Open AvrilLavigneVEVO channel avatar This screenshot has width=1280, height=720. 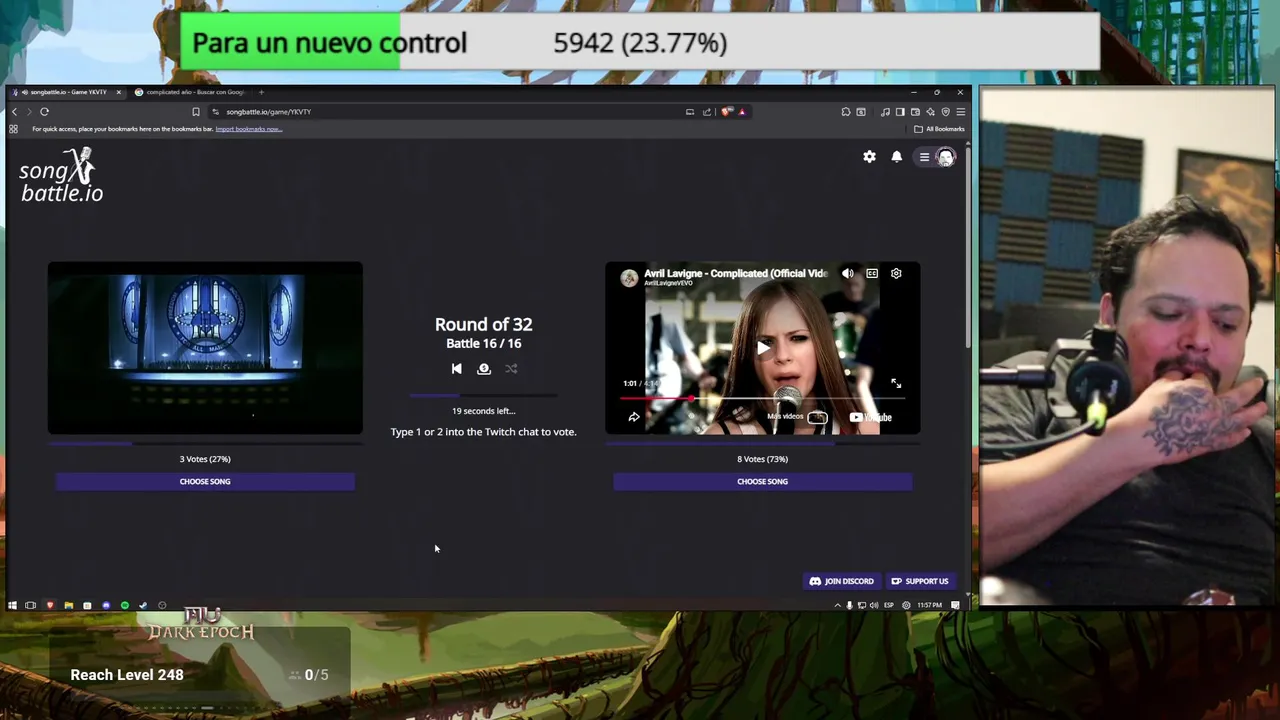tap(629, 278)
